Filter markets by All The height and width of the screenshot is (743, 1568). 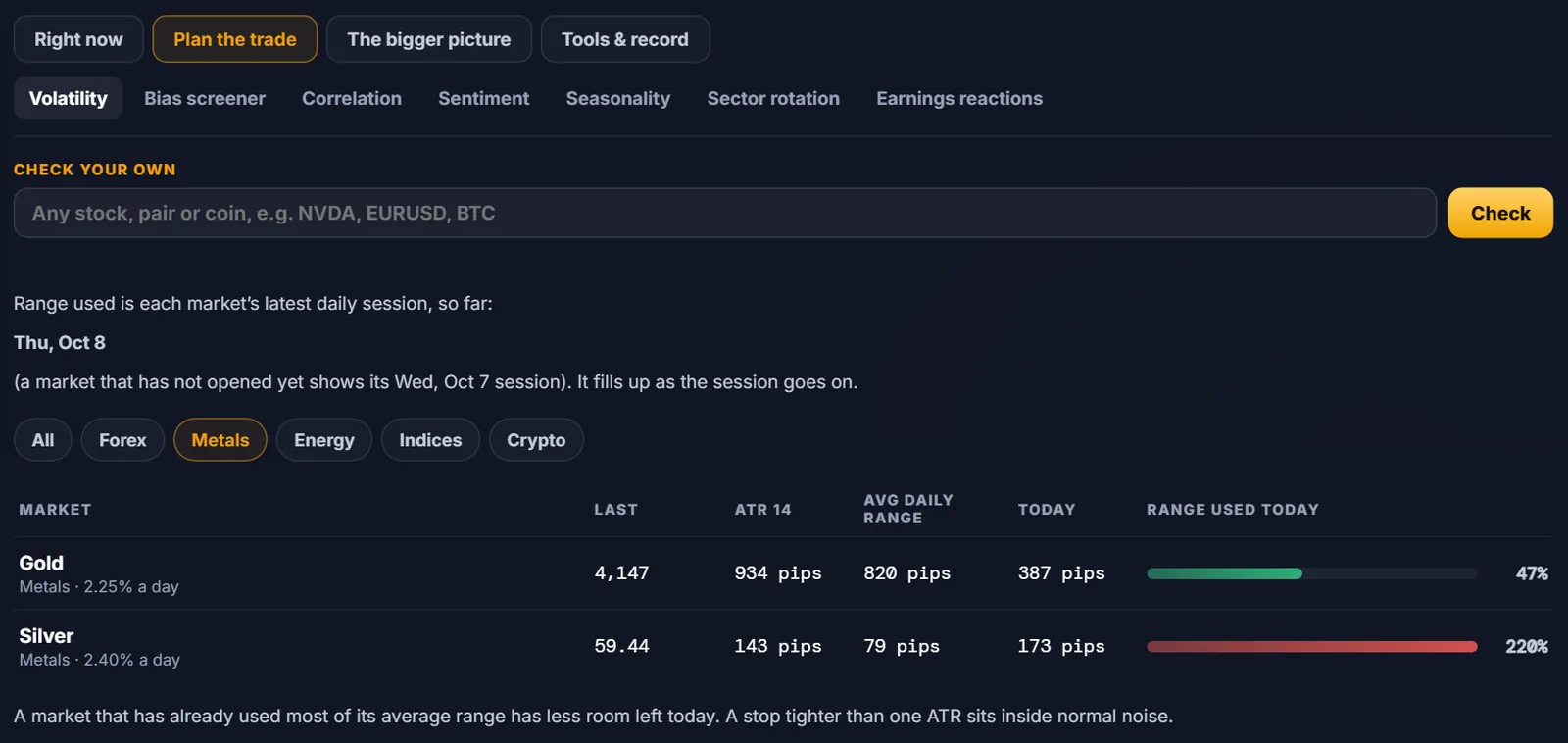tap(43, 440)
